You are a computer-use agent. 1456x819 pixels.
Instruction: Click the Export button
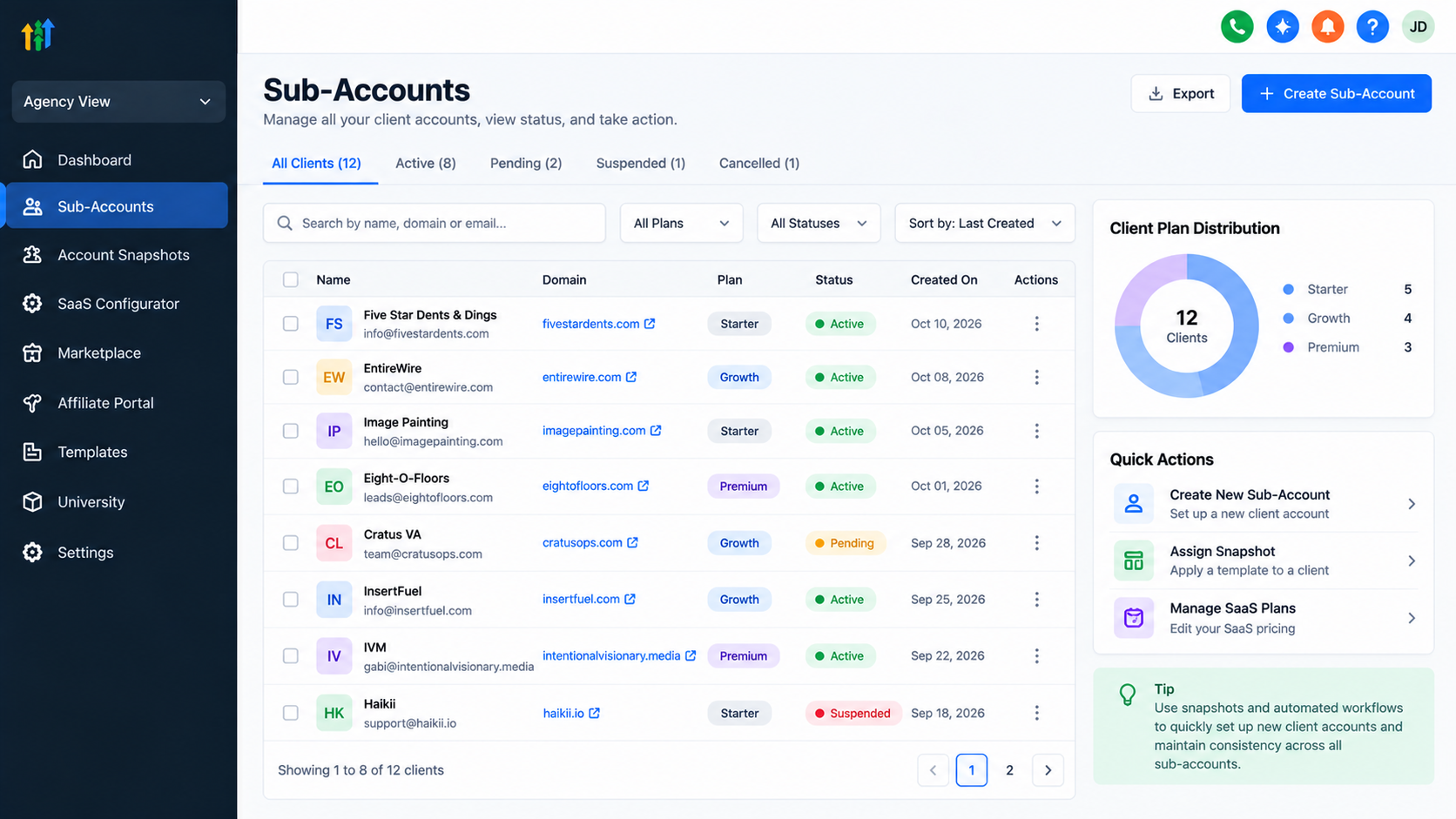point(1181,93)
